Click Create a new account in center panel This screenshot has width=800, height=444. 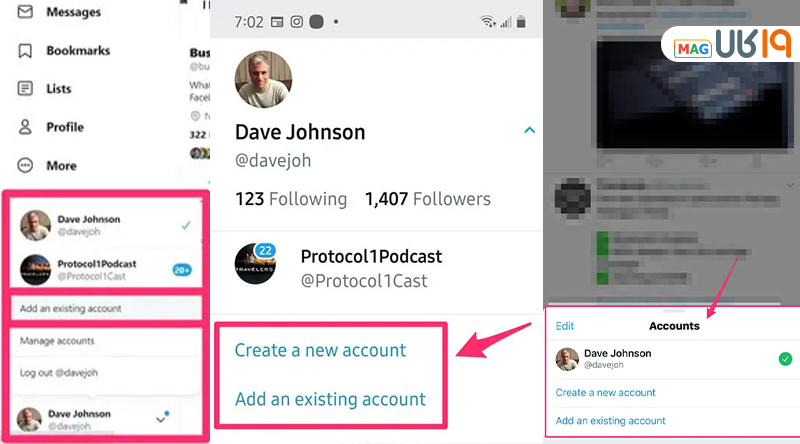[x=320, y=350]
